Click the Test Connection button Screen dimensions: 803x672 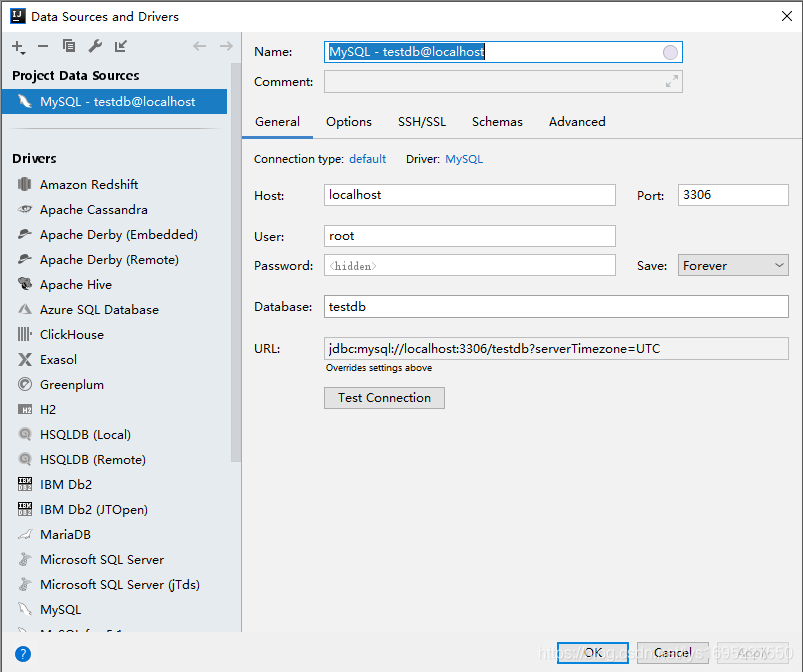click(384, 398)
